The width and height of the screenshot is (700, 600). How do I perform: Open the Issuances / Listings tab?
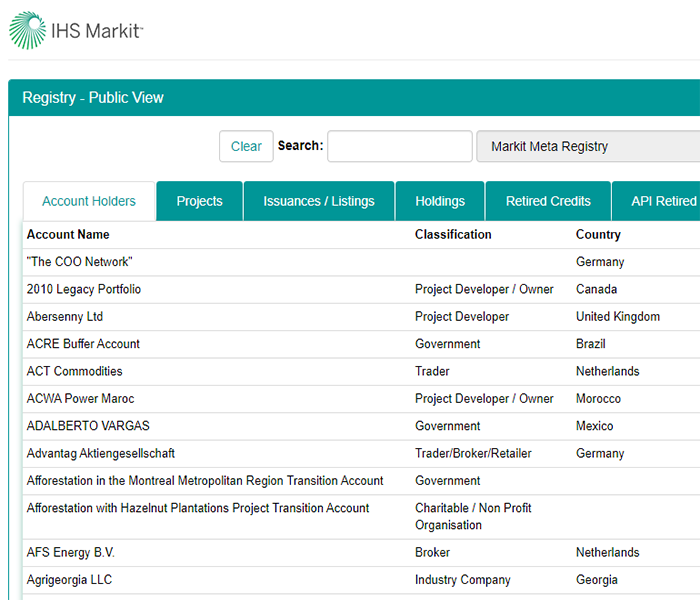click(x=319, y=201)
